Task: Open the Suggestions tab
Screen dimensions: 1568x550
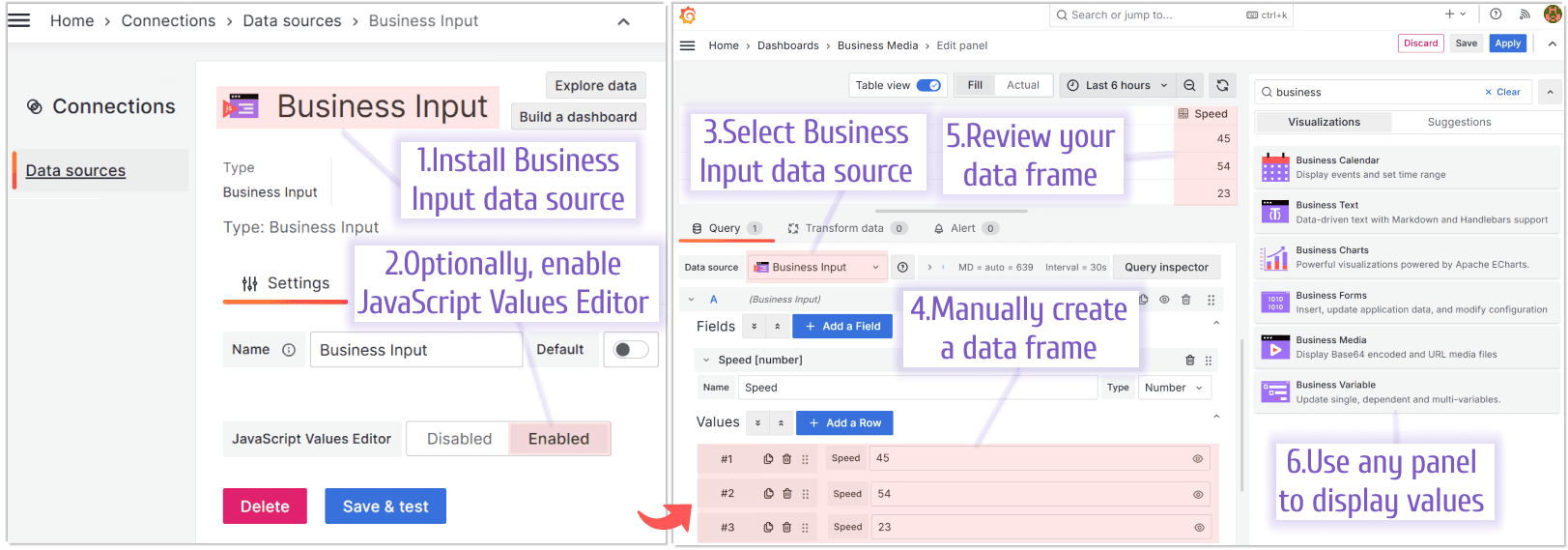Action: pyautogui.click(x=1459, y=122)
